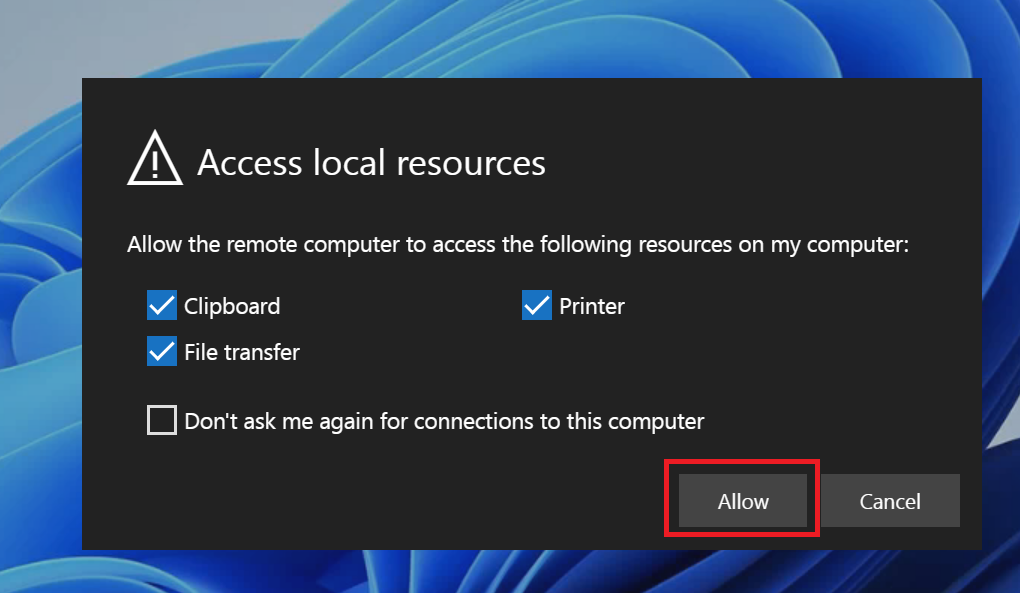
Task: Uncheck the File transfer checkbox
Action: click(x=162, y=351)
